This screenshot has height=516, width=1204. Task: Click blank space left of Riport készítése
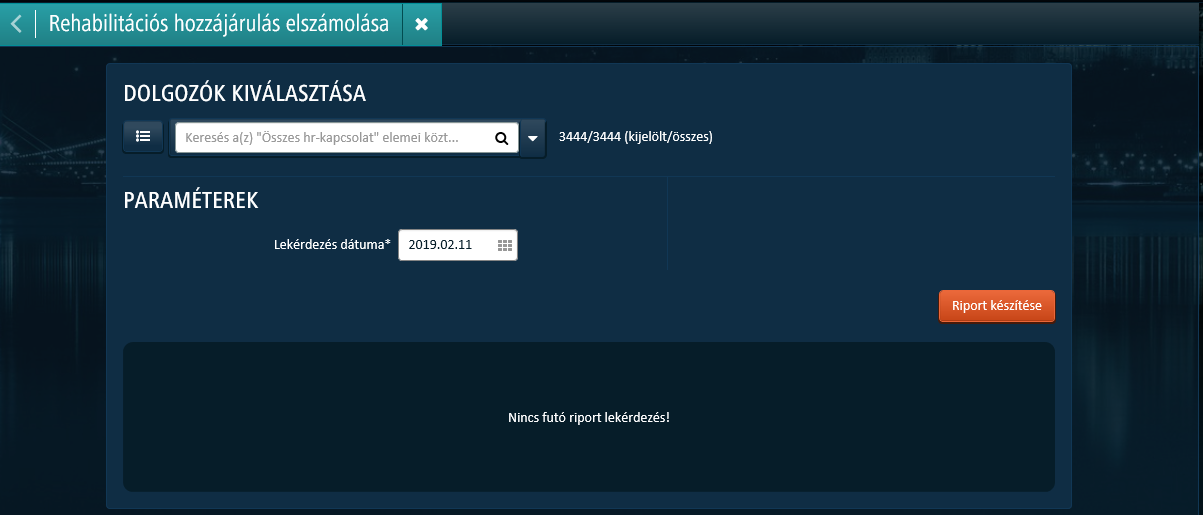click(x=600, y=306)
